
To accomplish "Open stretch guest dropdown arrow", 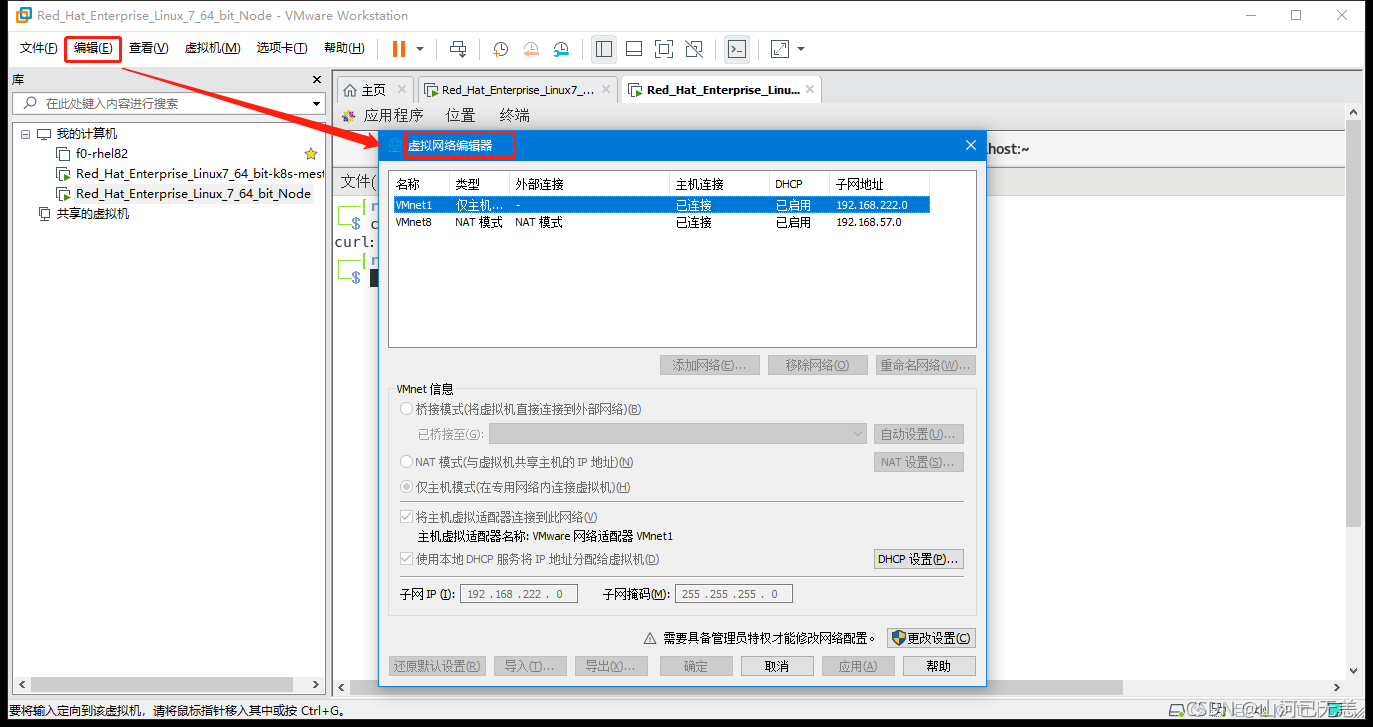I will coord(801,49).
